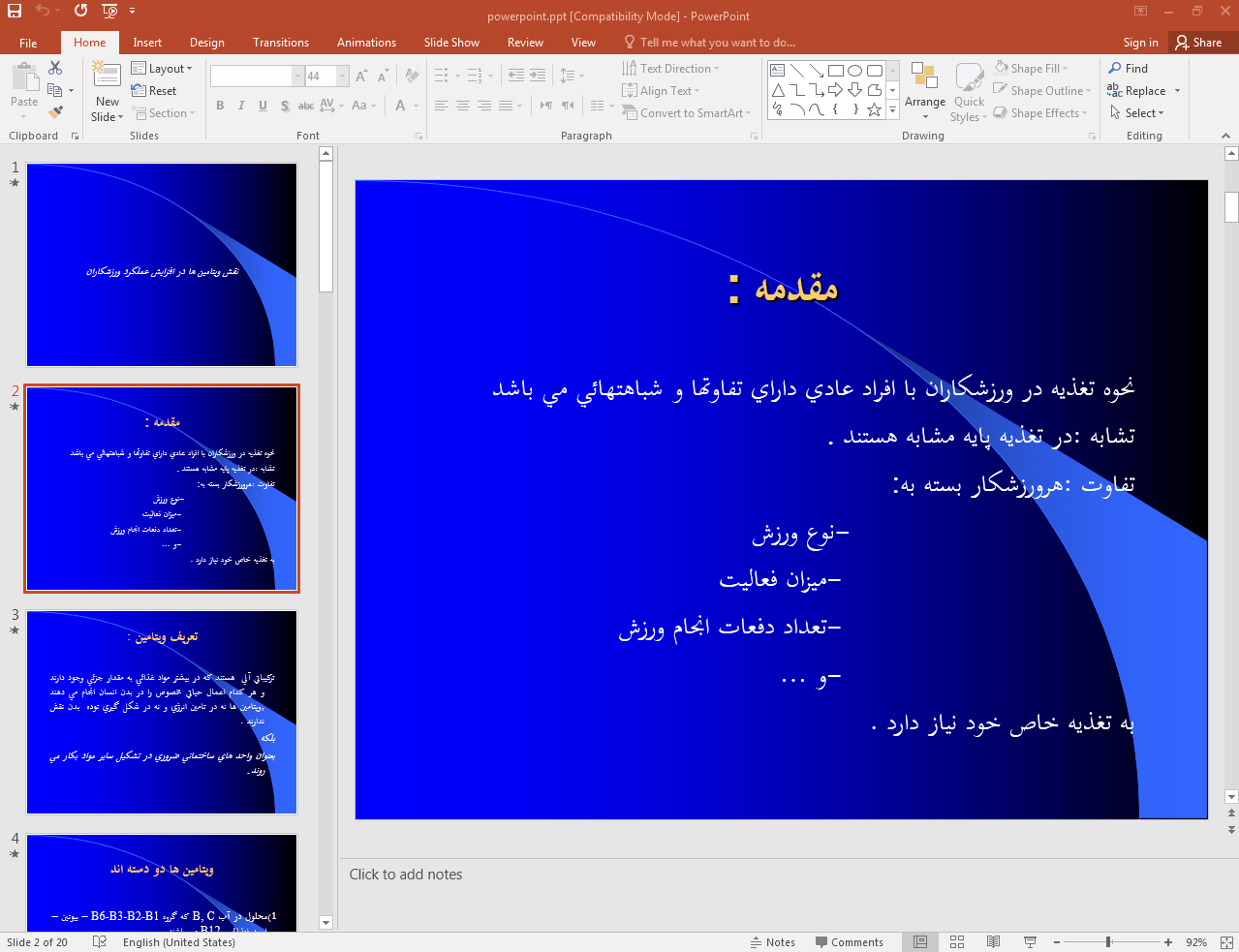Fit the slide to the current window icon
This screenshot has width=1239, height=952.
(1225, 941)
